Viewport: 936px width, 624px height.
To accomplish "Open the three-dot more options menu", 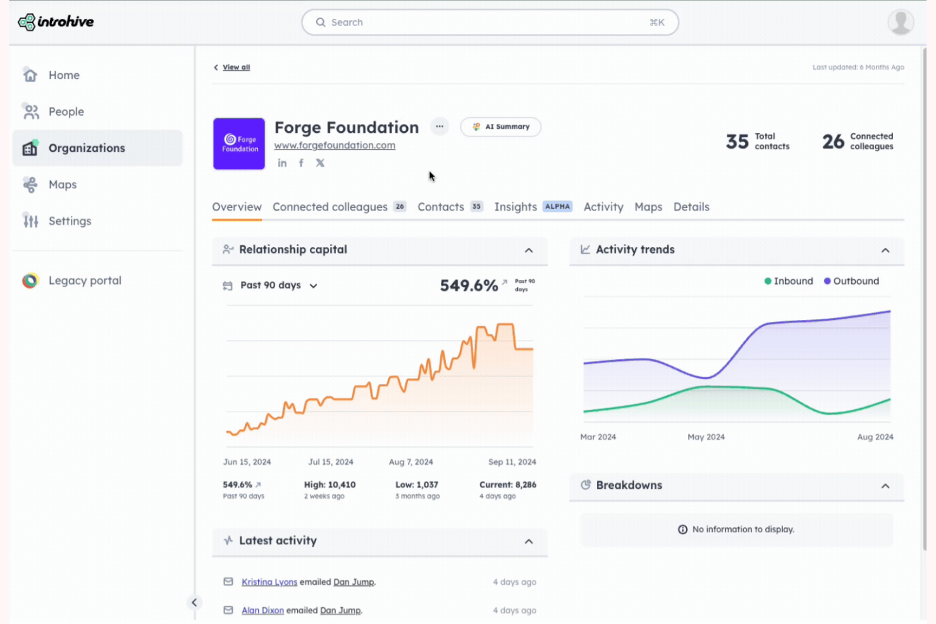I will click(x=439, y=127).
